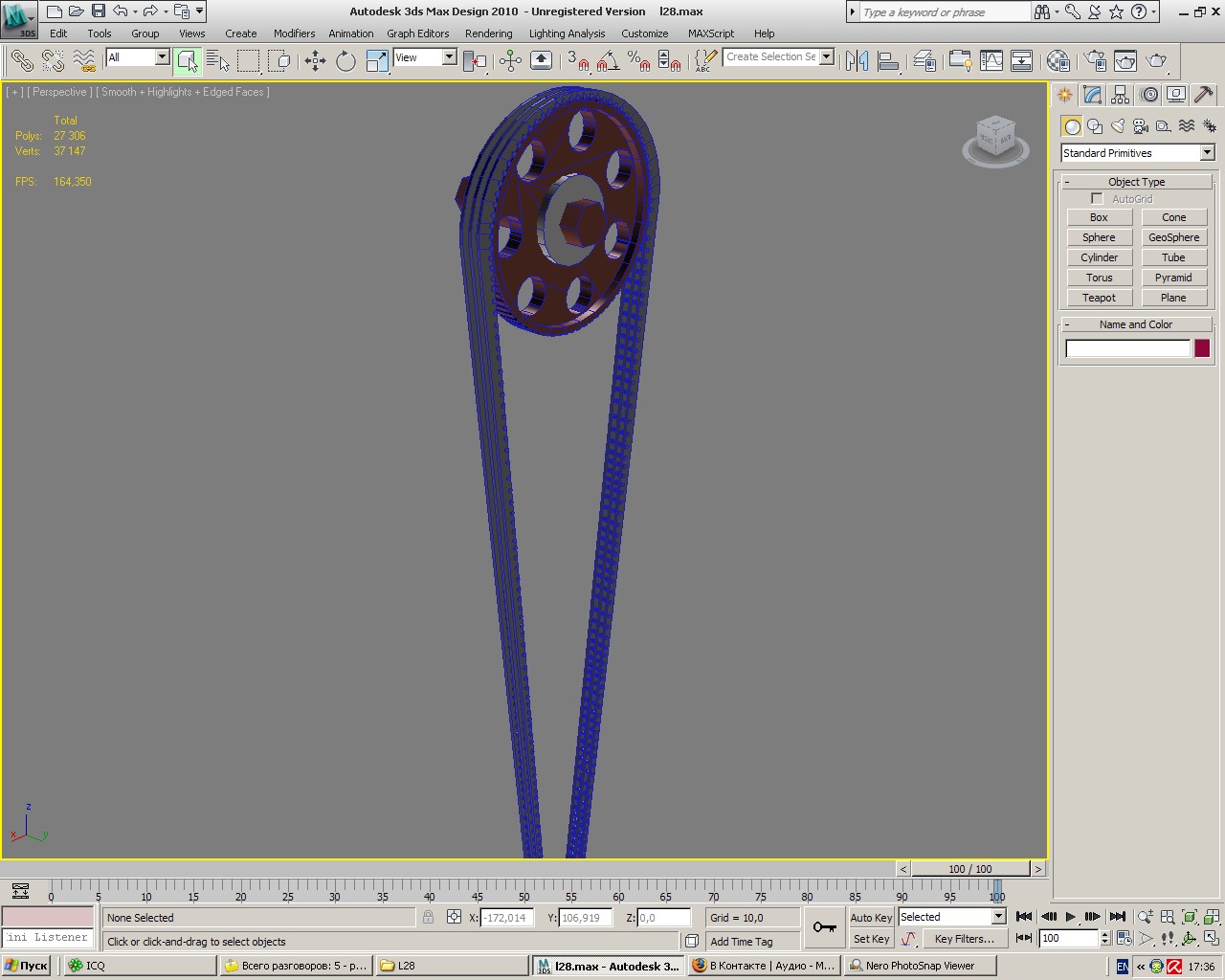Toggle Keyboard Shortcut Override

click(x=541, y=61)
